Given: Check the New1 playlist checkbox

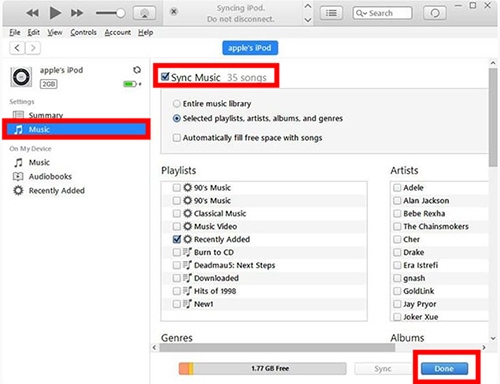Looking at the screenshot, I should 177,304.
